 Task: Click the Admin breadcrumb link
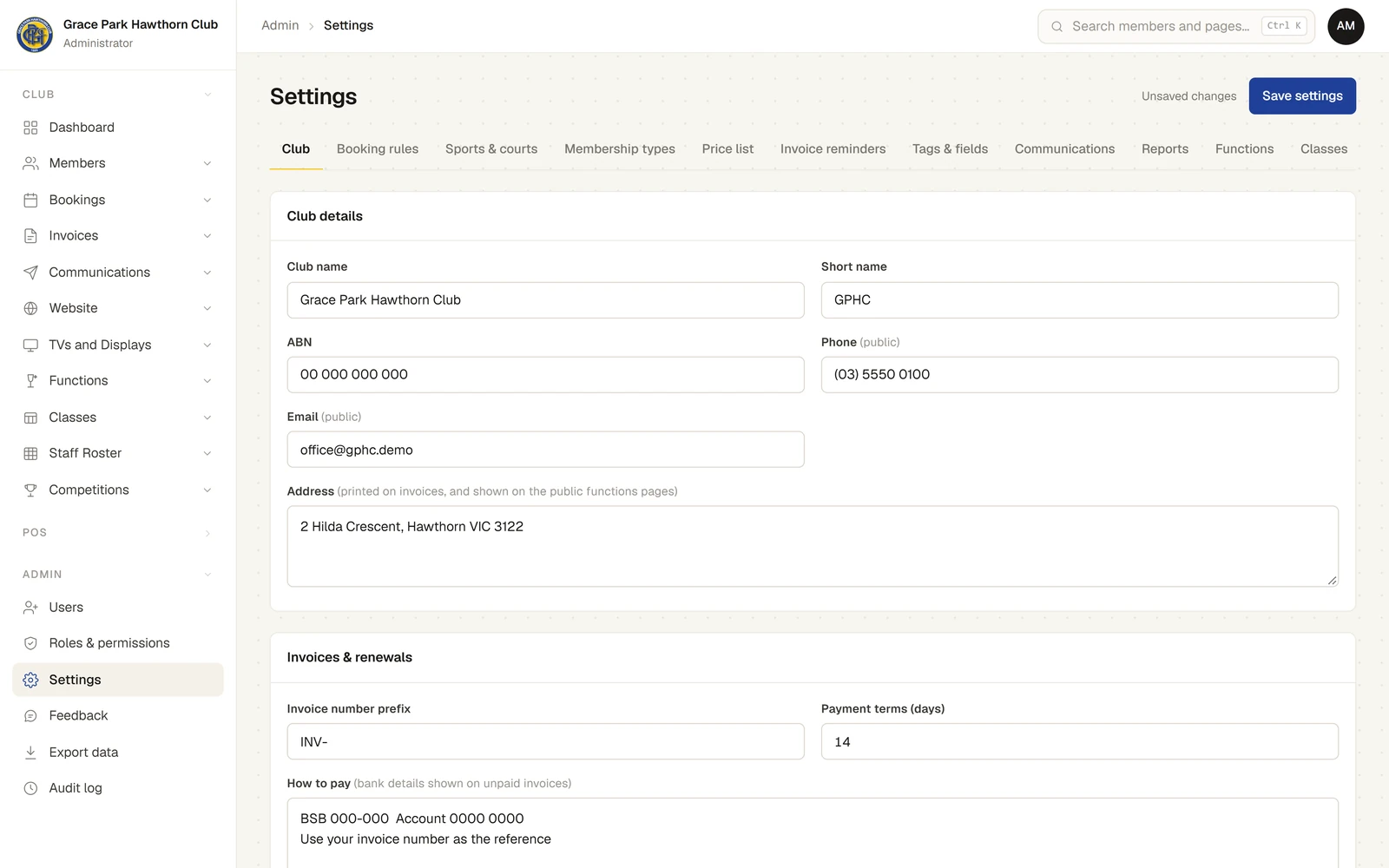(x=280, y=26)
